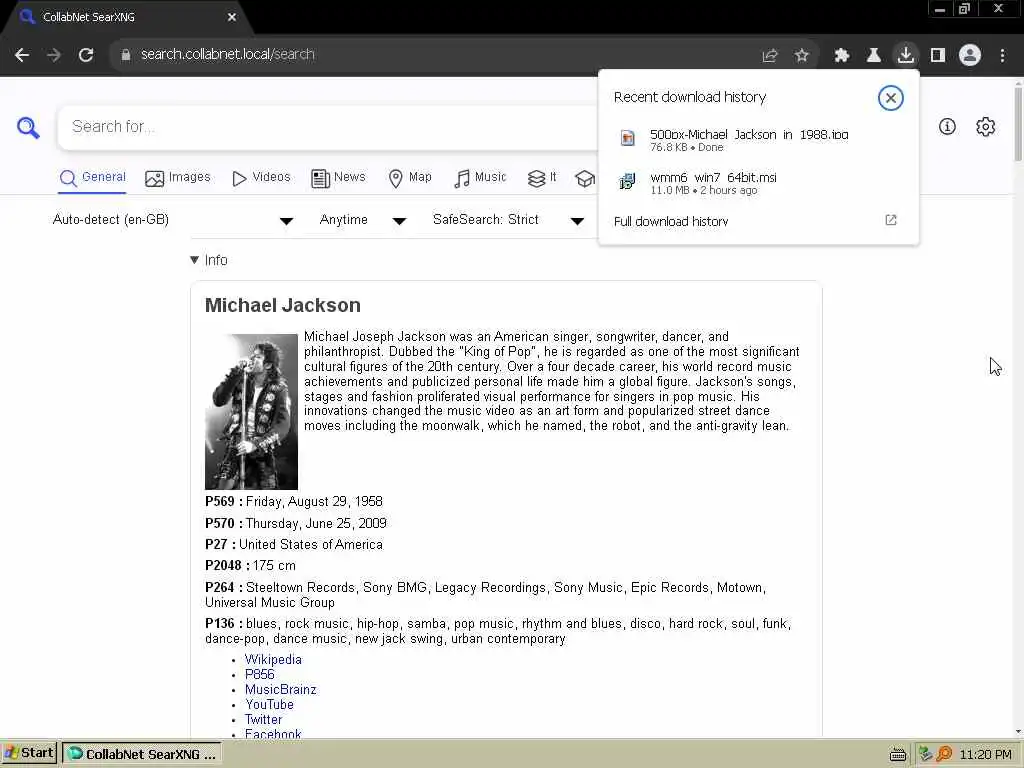
Task: Open the Facebook link
Action: click(273, 733)
